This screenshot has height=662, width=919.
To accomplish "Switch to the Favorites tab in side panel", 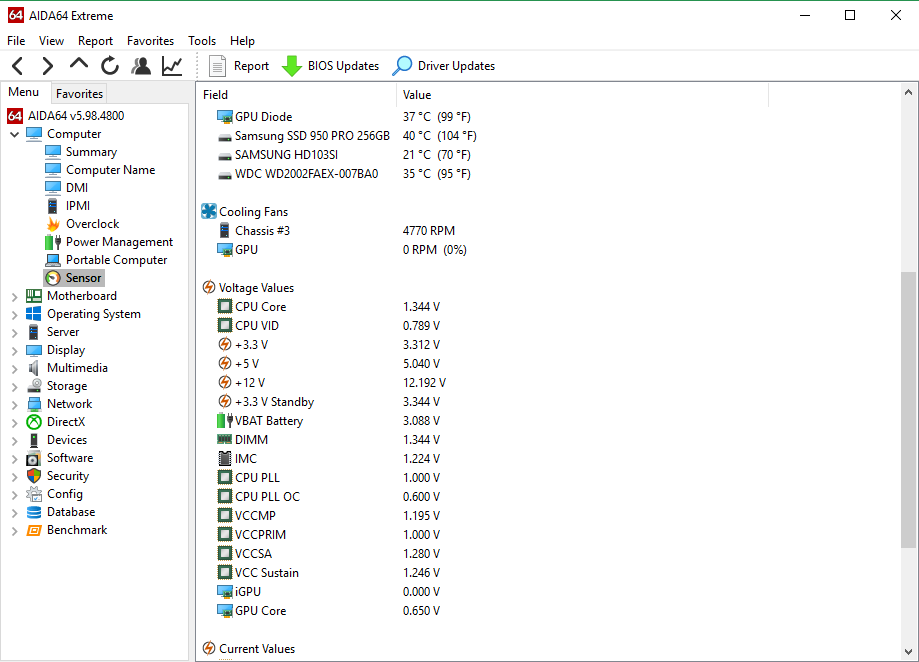I will [79, 94].
